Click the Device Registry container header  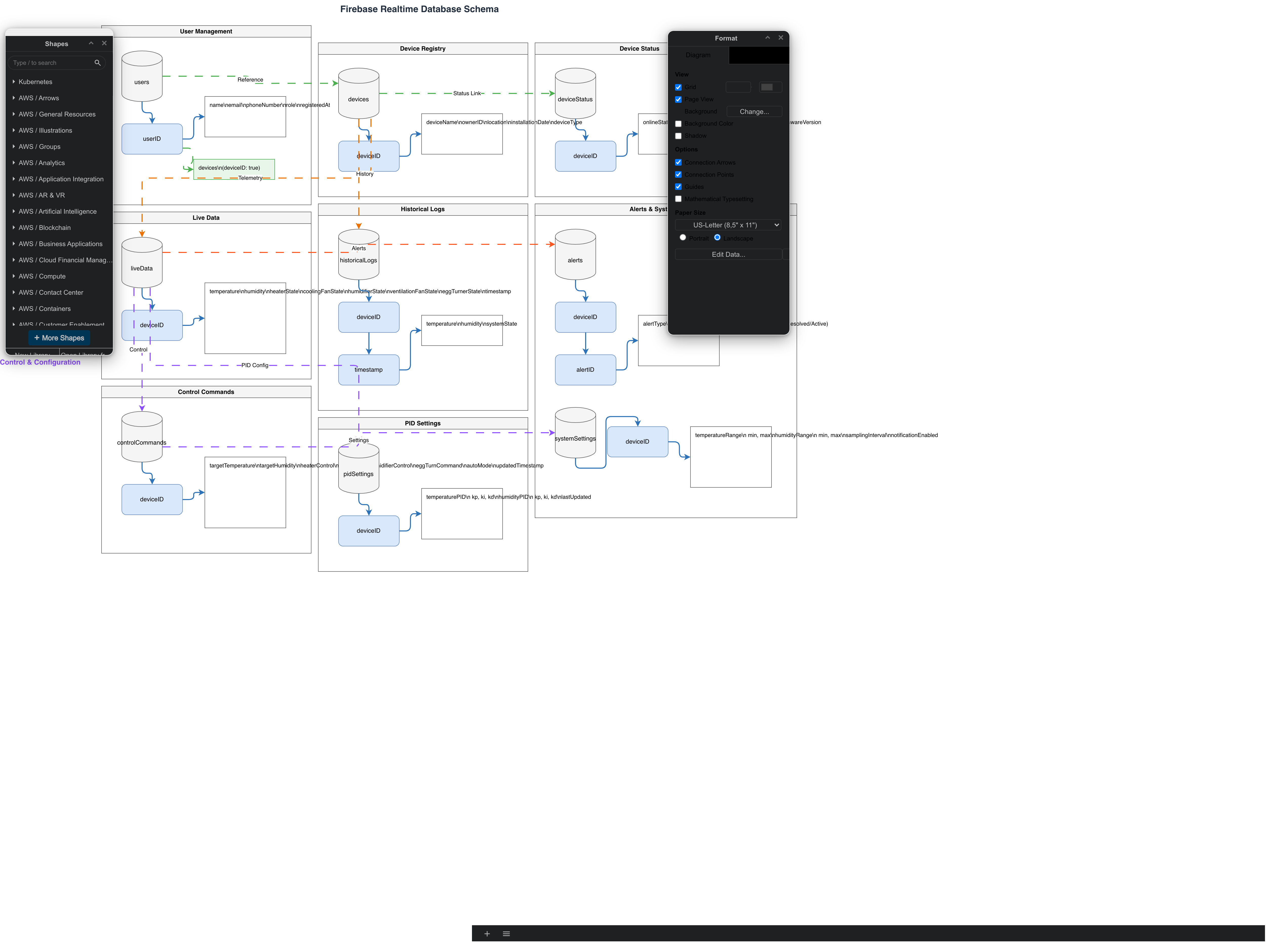point(422,49)
